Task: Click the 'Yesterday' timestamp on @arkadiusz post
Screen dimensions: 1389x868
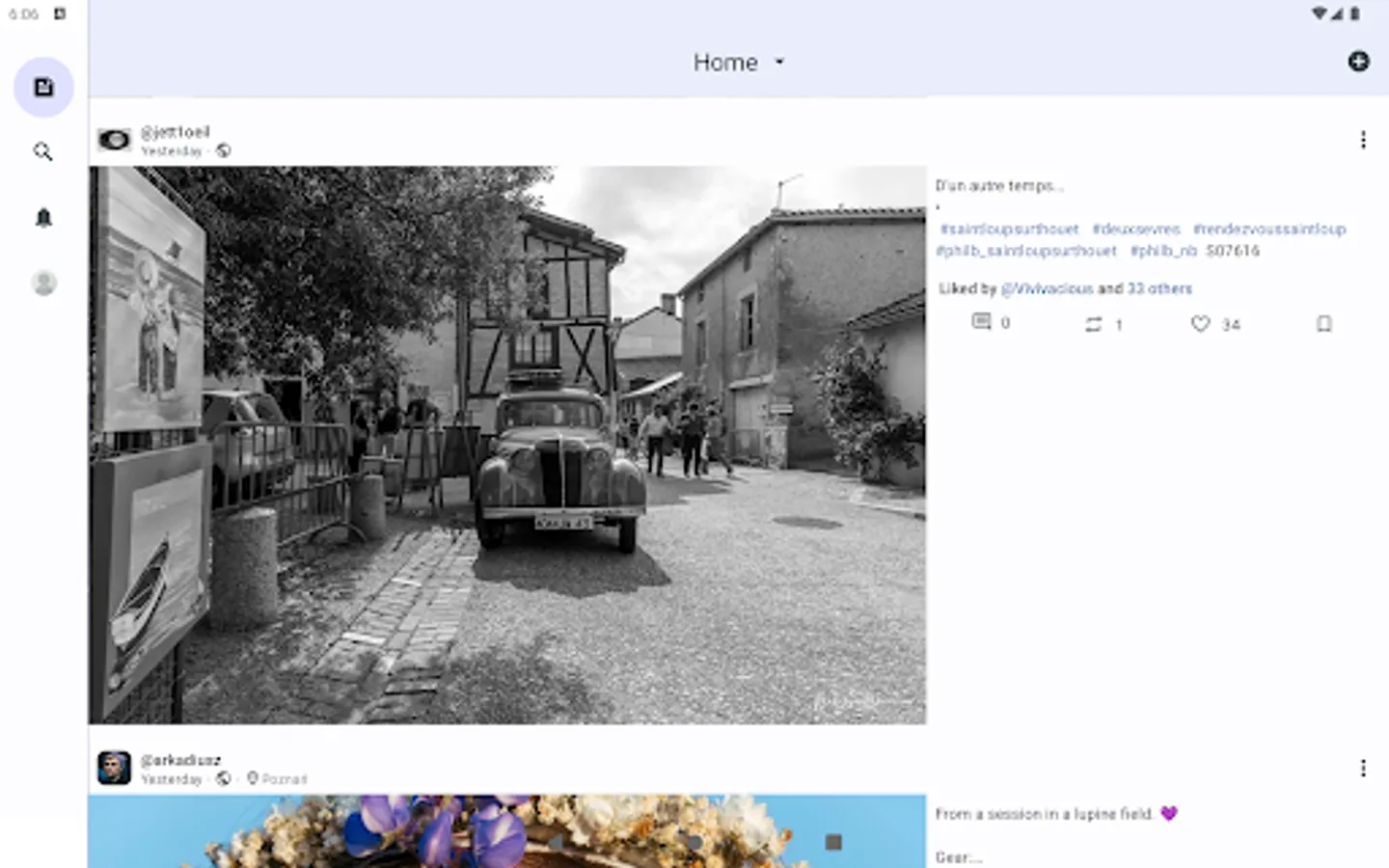Action: 172,779
